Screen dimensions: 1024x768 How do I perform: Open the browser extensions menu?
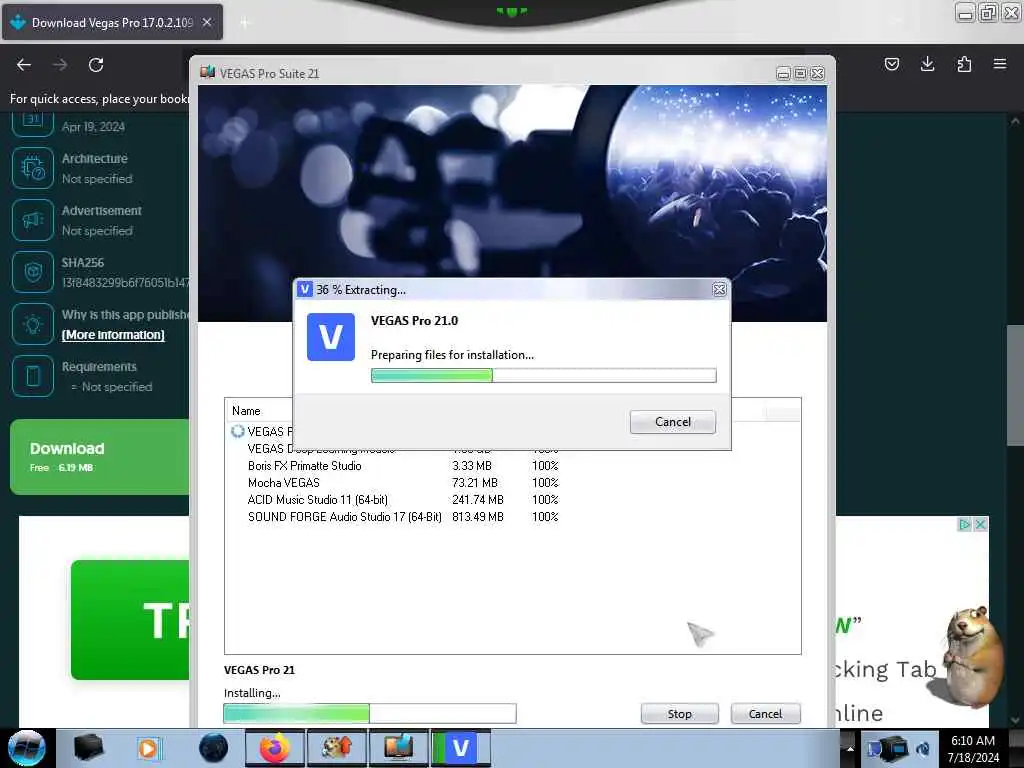click(964, 64)
